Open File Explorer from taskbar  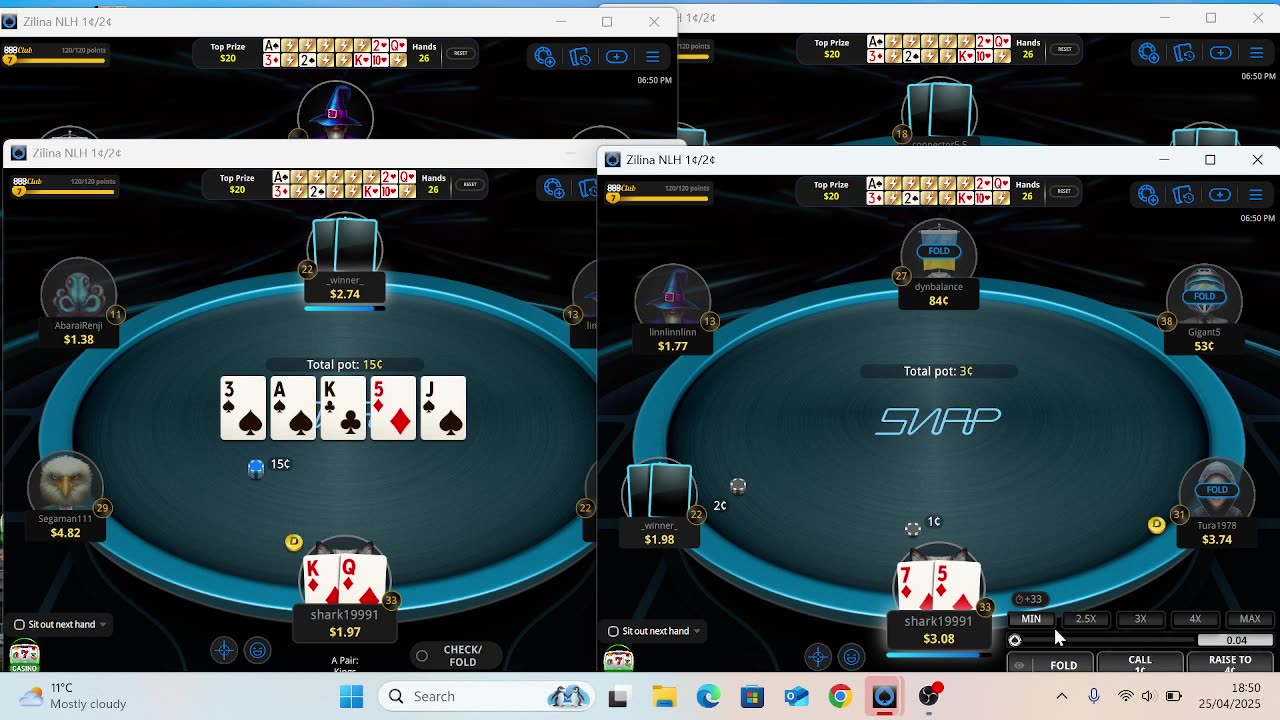[x=664, y=696]
